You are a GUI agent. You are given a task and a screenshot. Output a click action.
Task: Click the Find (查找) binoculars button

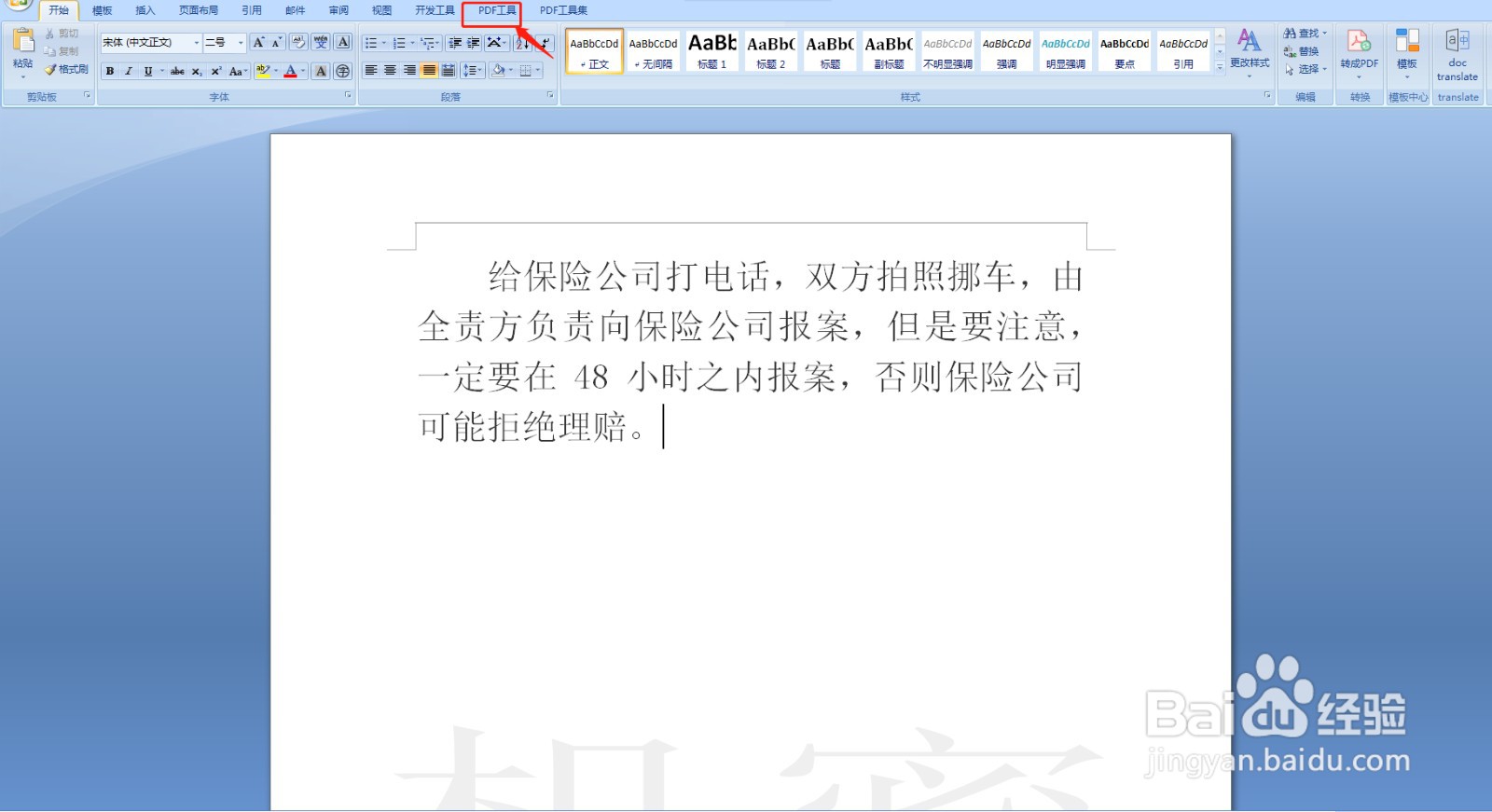tap(1304, 33)
